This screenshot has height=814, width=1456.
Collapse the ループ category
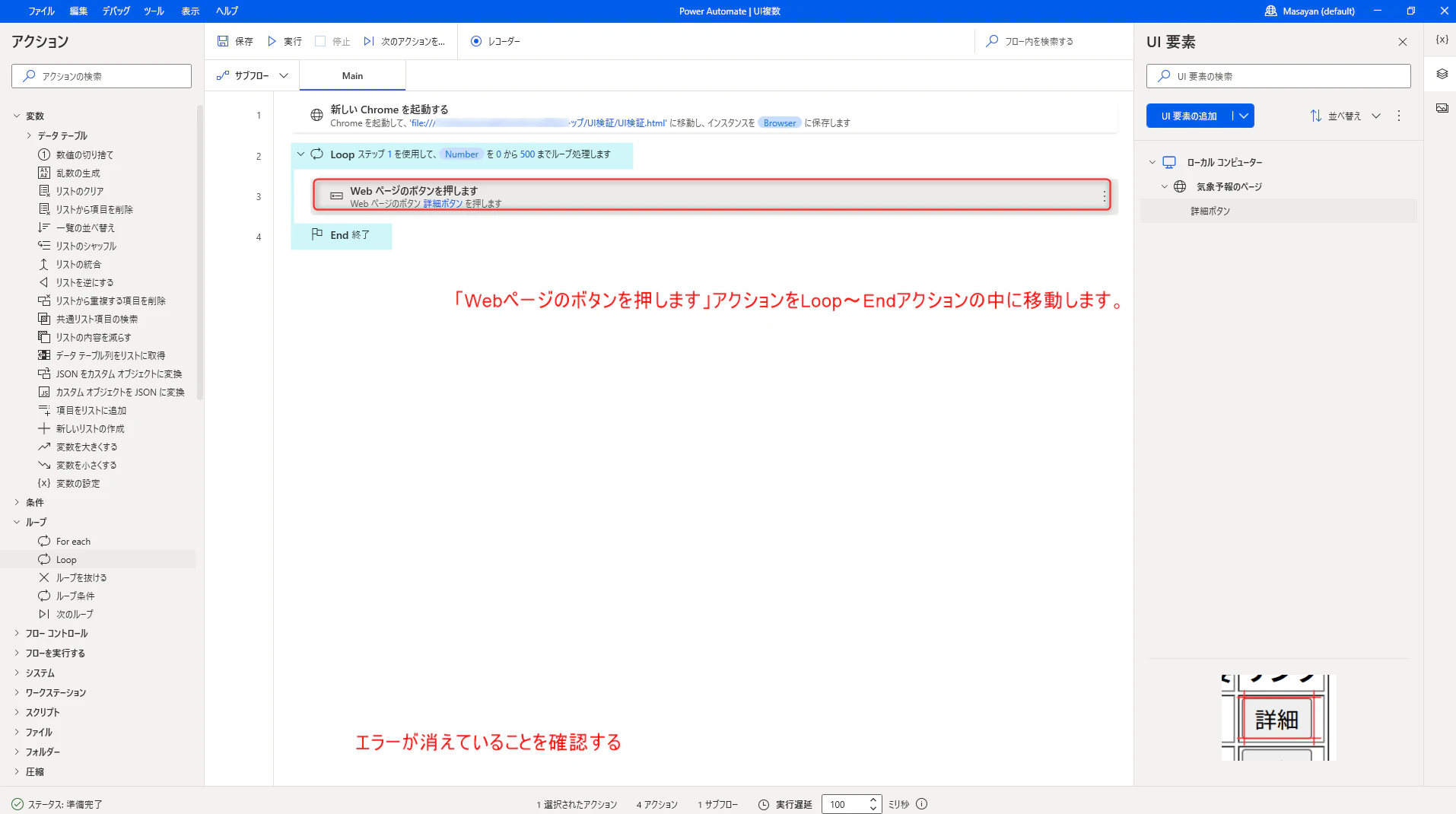click(17, 522)
